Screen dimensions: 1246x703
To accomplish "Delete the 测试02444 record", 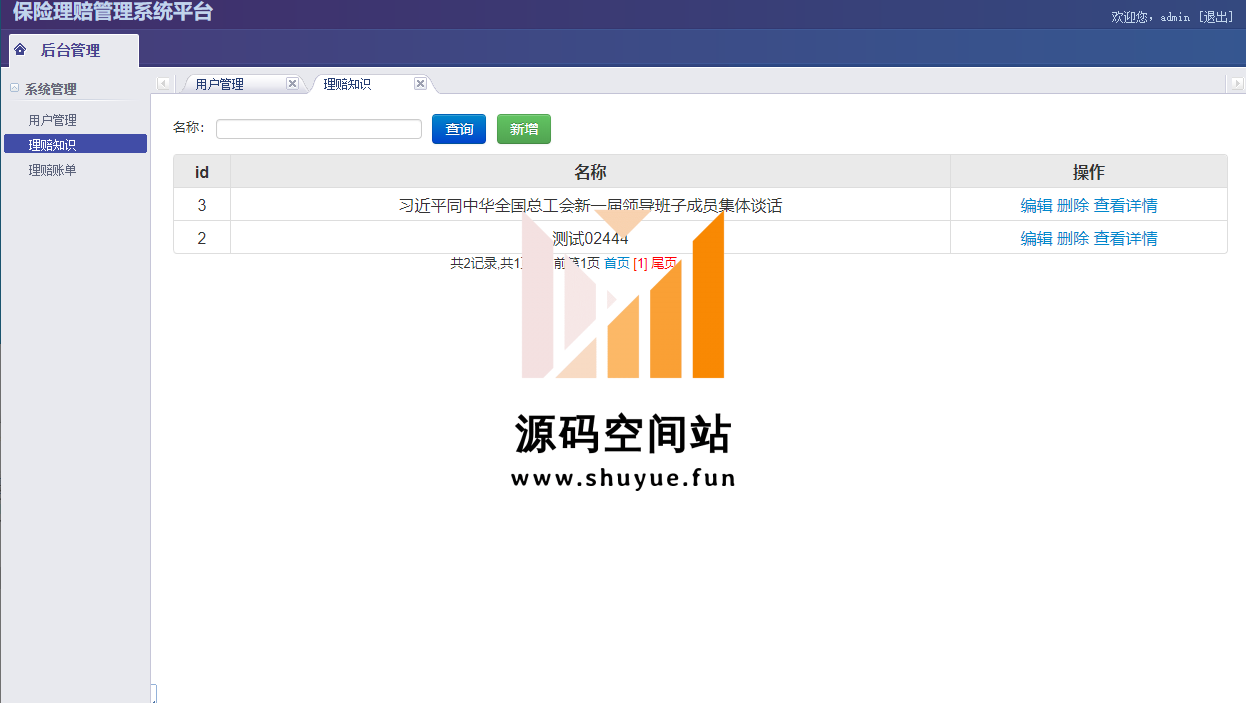I will pos(1073,238).
